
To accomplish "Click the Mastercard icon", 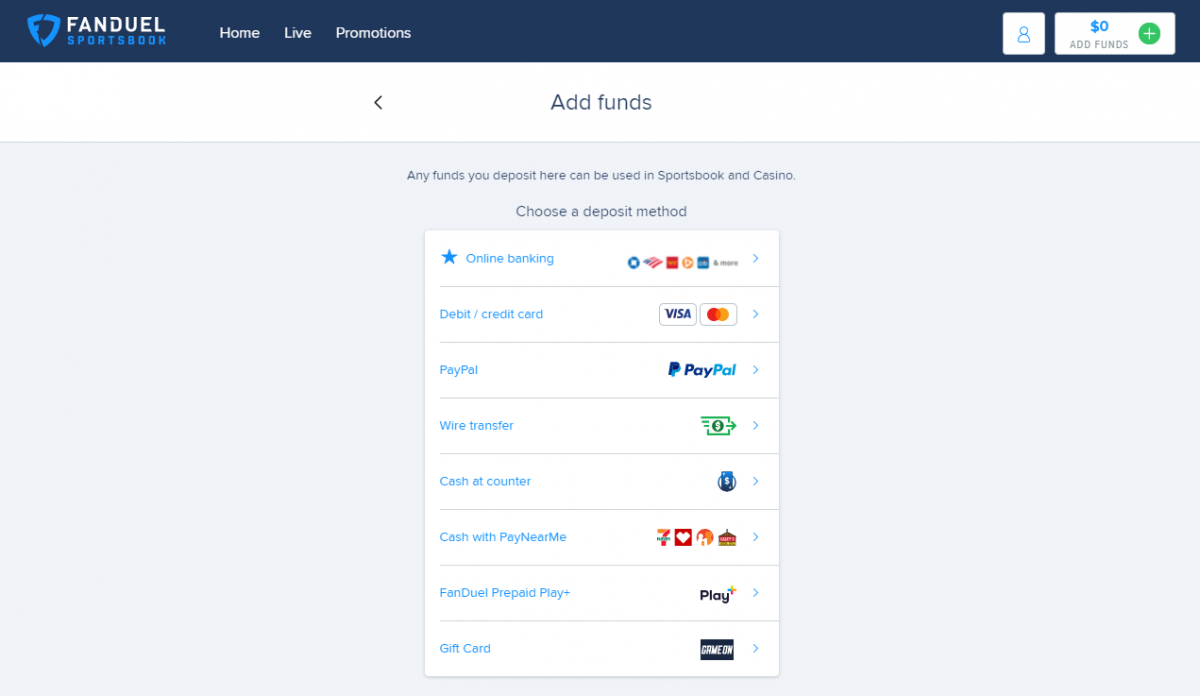I will (718, 314).
